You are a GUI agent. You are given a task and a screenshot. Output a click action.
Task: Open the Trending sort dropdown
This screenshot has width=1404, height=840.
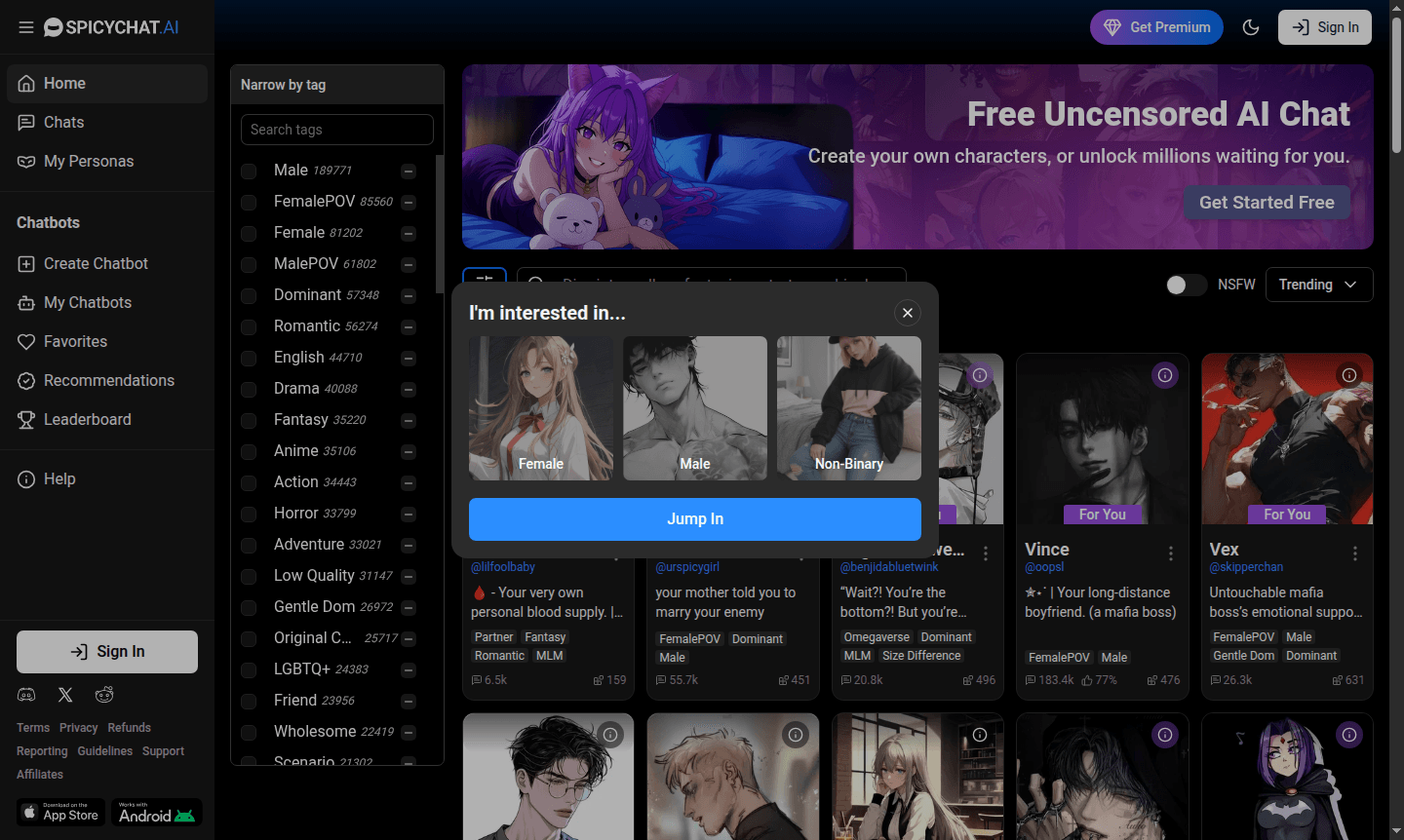(x=1319, y=285)
